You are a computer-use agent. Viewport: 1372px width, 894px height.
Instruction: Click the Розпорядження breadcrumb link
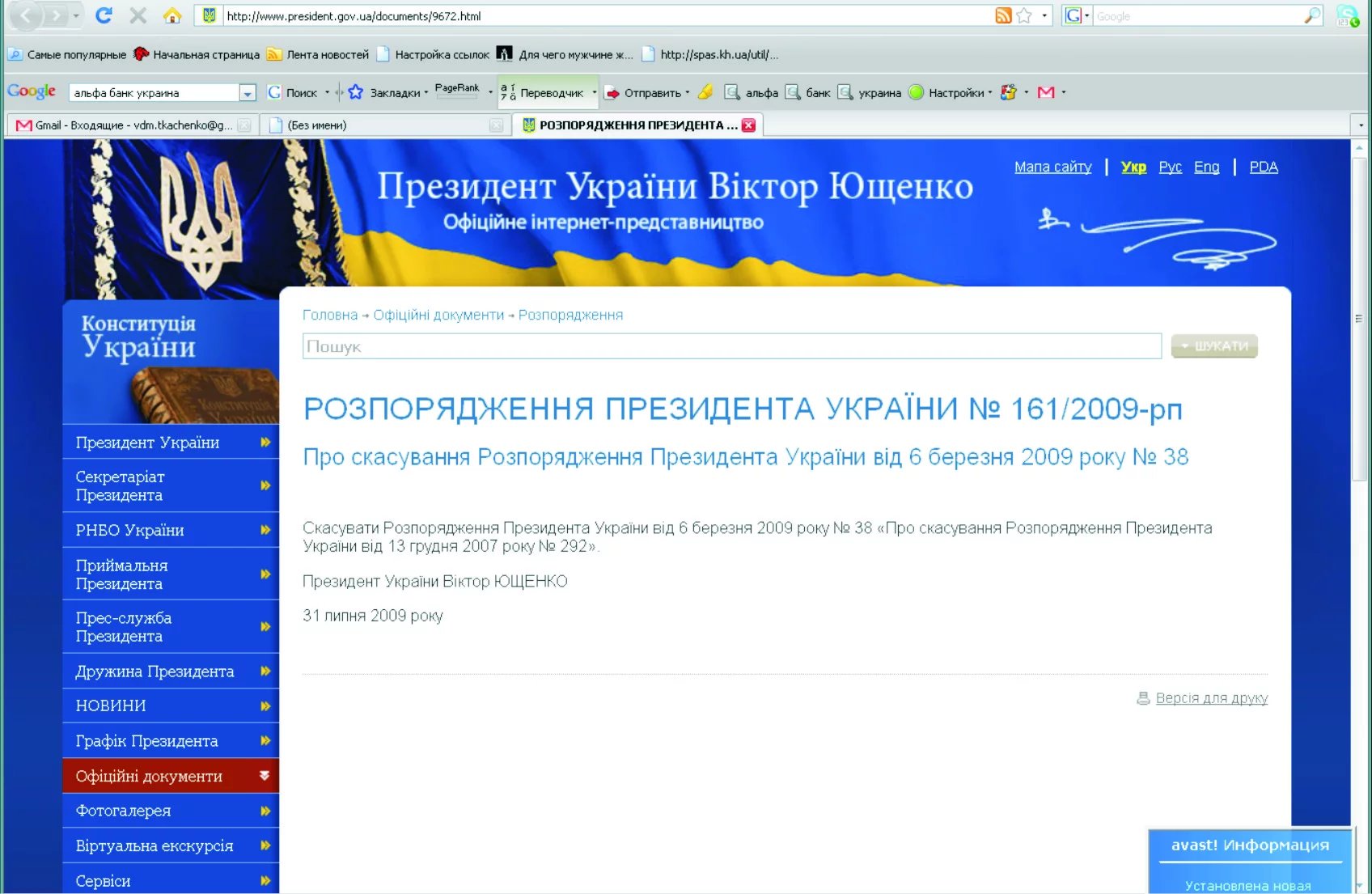(x=570, y=315)
